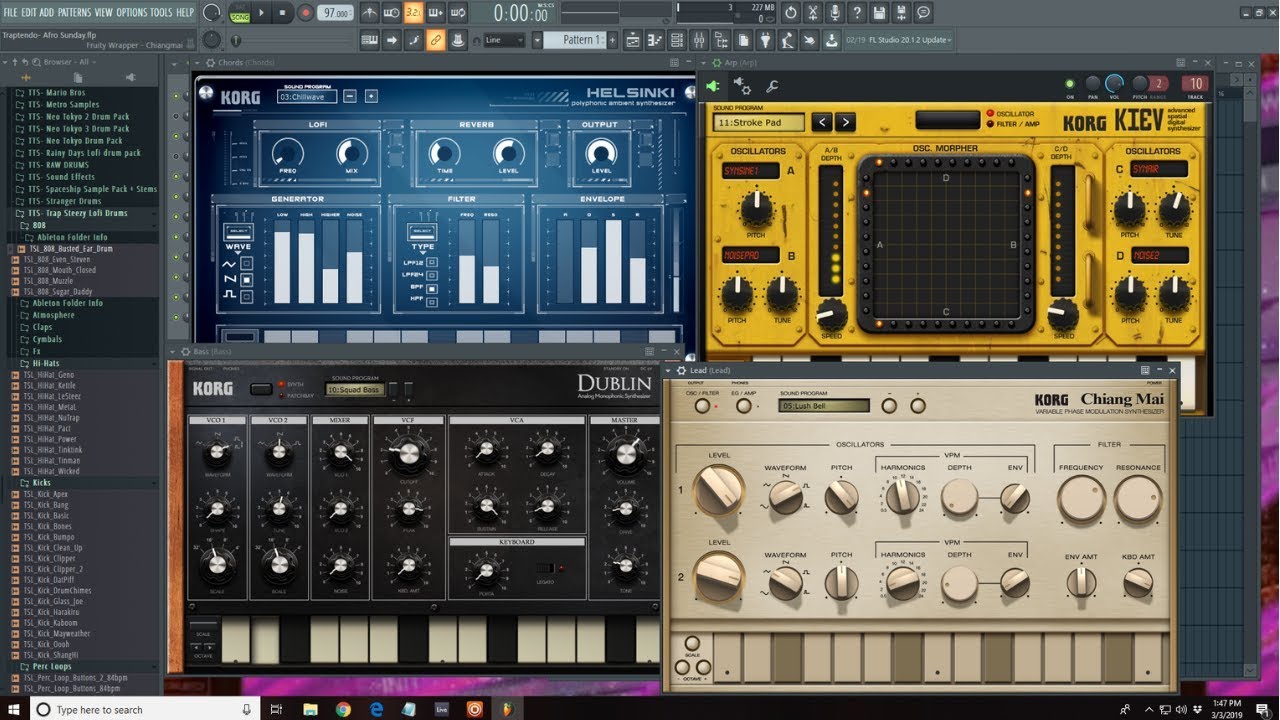Adjust the Arp channel VOL knob

(1114, 84)
